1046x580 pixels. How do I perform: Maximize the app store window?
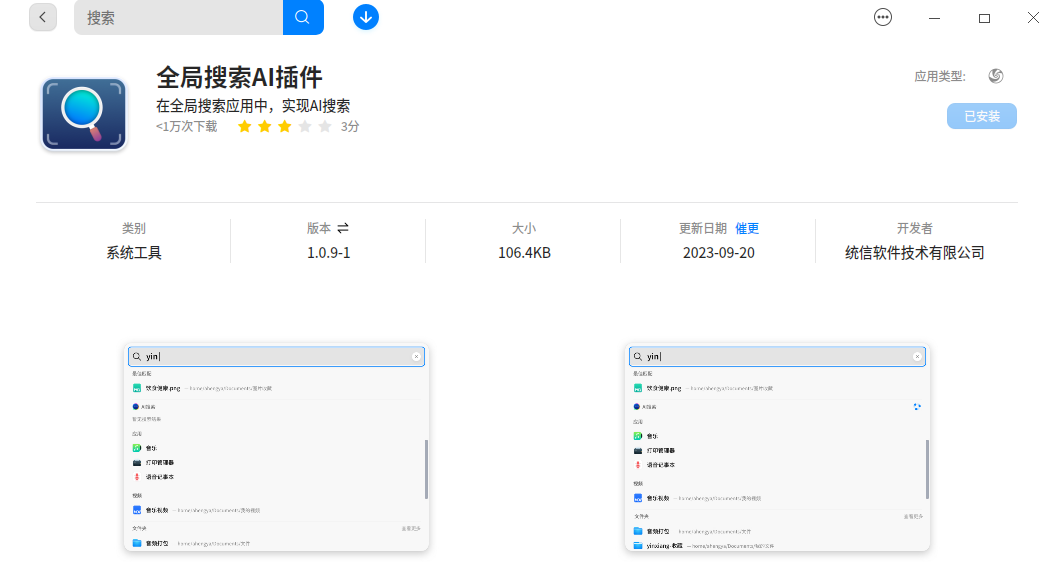984,18
